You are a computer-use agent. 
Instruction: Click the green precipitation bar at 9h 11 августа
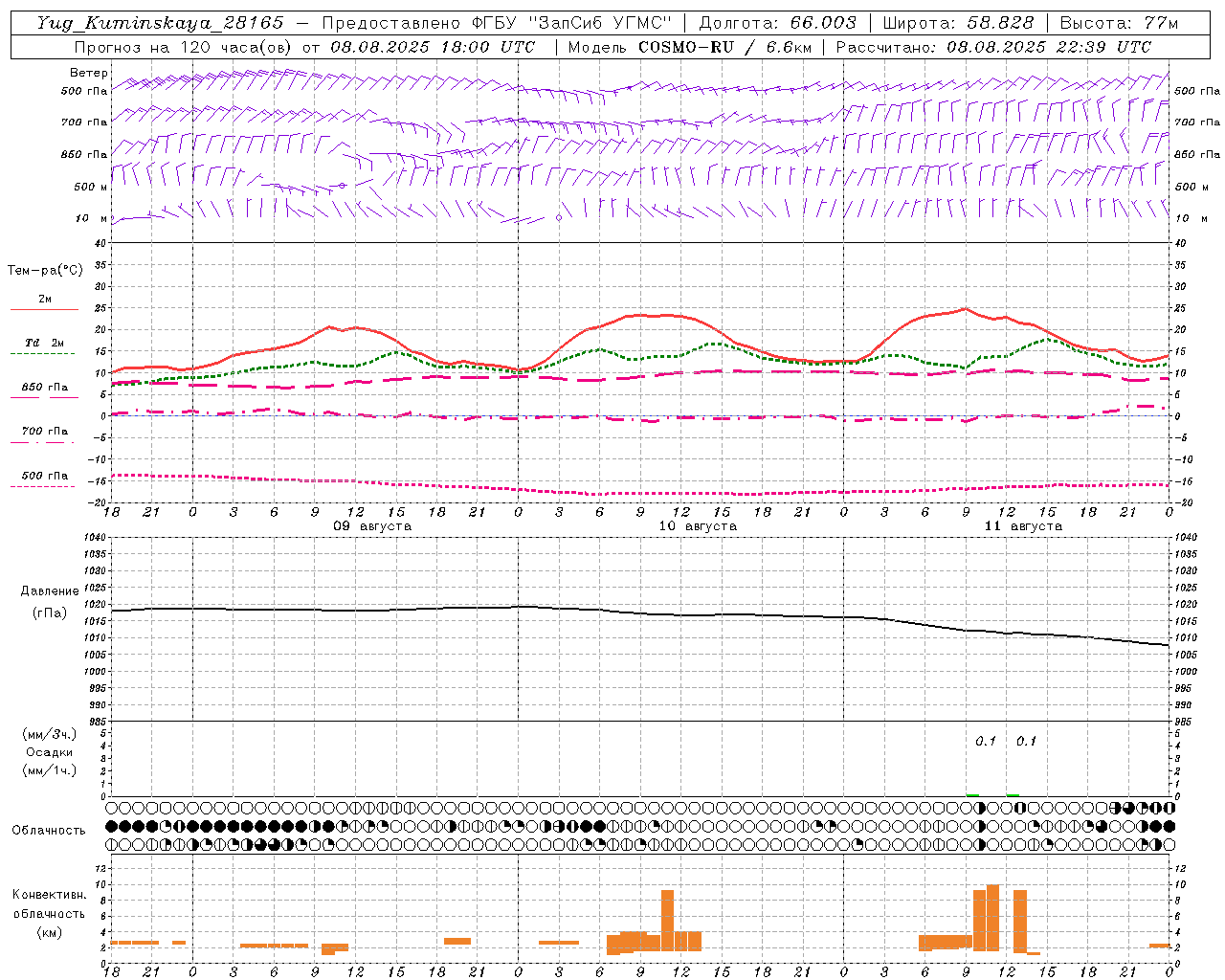point(972,794)
